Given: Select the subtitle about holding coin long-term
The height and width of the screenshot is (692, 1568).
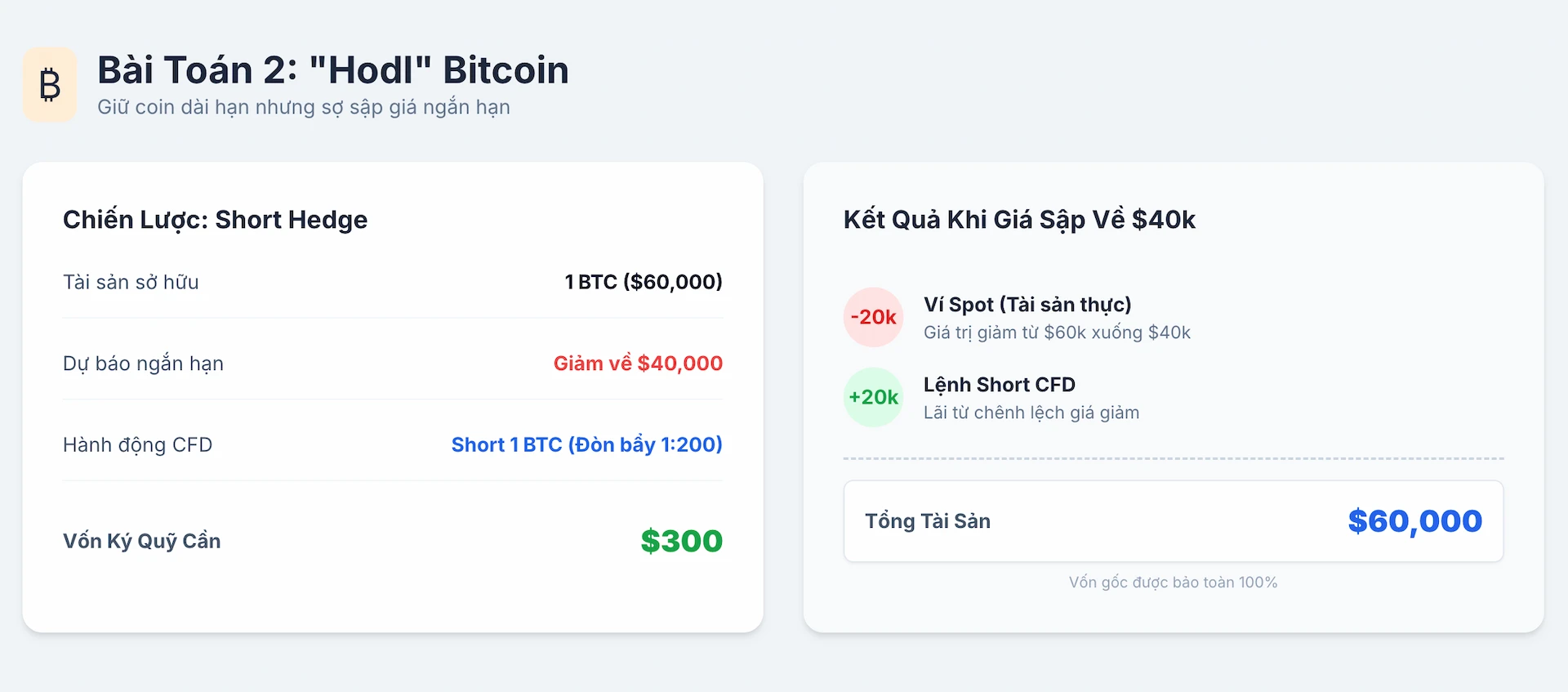Looking at the screenshot, I should [303, 108].
